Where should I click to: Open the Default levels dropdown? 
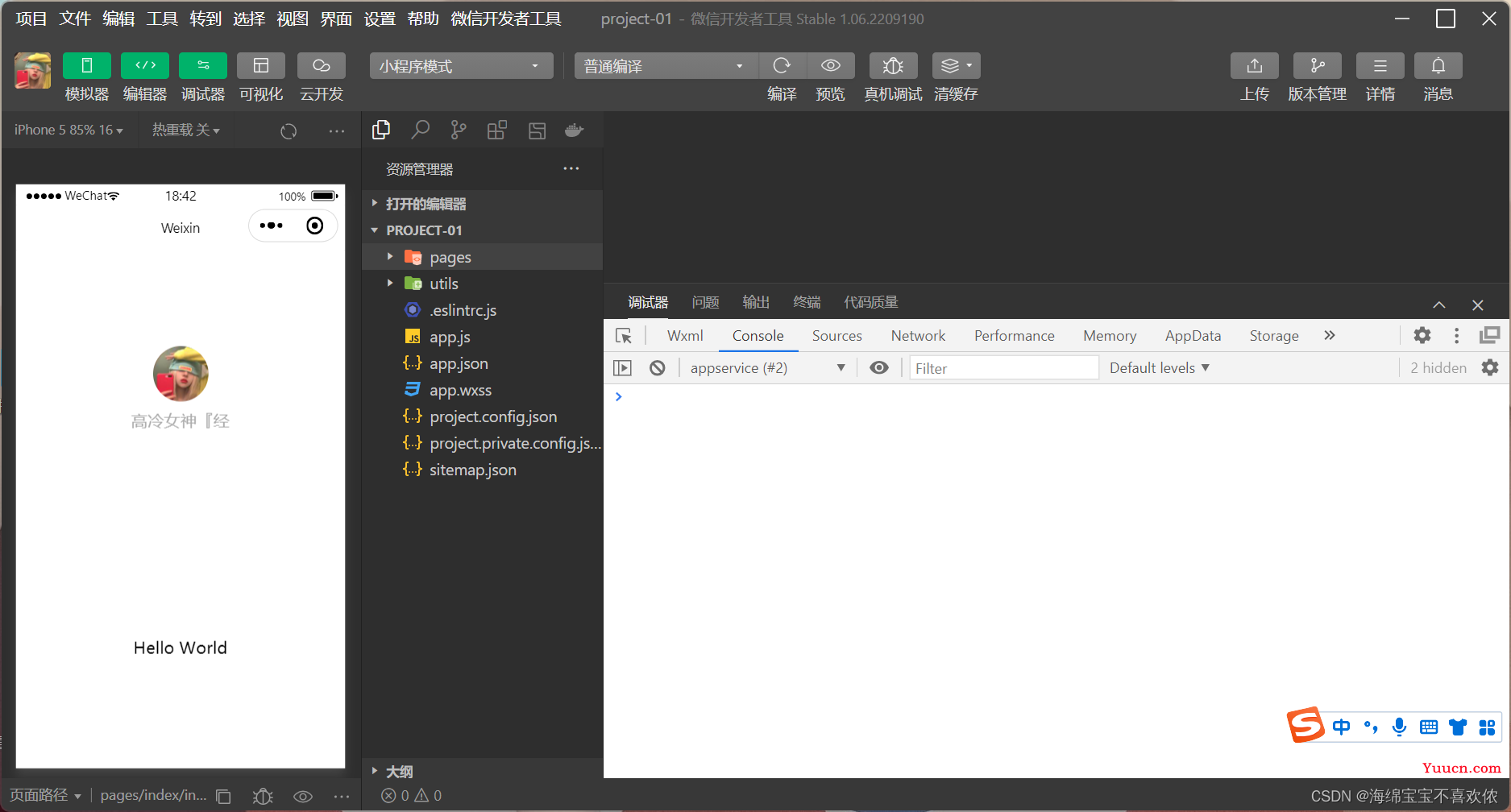[x=1160, y=368]
